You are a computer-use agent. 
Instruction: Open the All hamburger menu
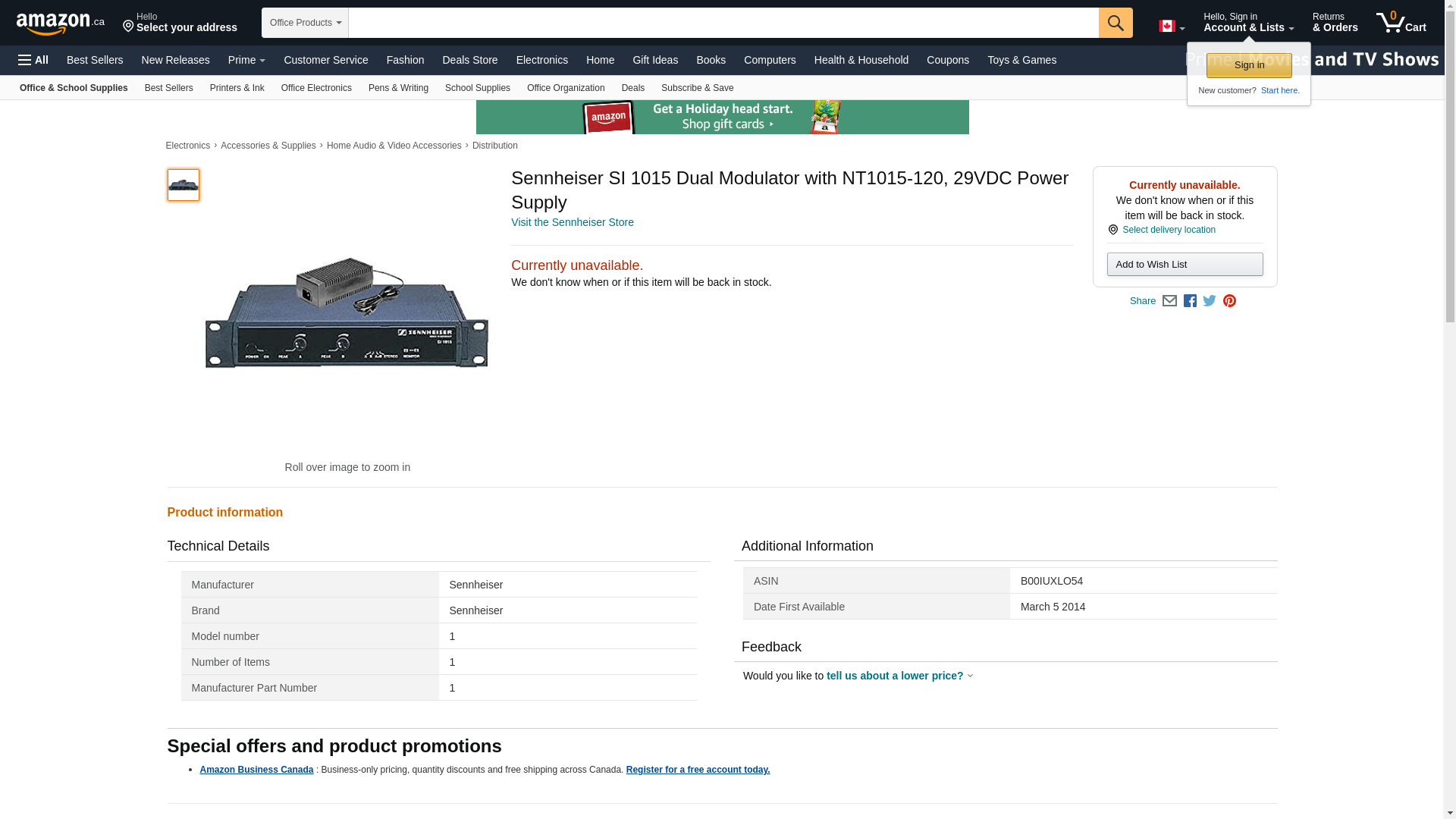[x=33, y=60]
